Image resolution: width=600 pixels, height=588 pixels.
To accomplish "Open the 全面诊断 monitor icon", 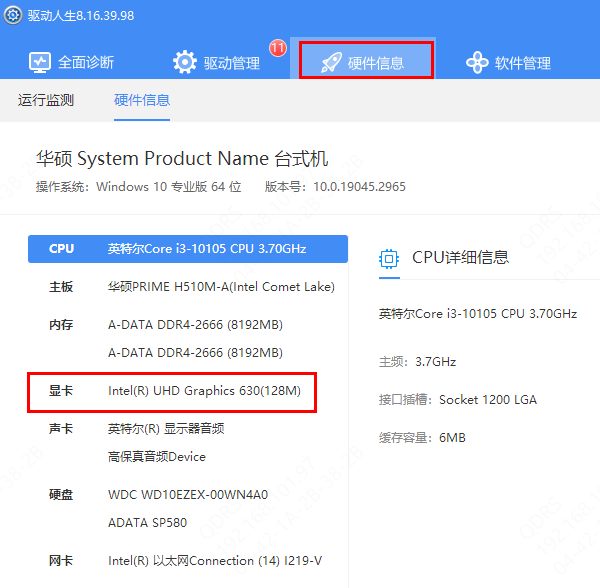I will 40,62.
